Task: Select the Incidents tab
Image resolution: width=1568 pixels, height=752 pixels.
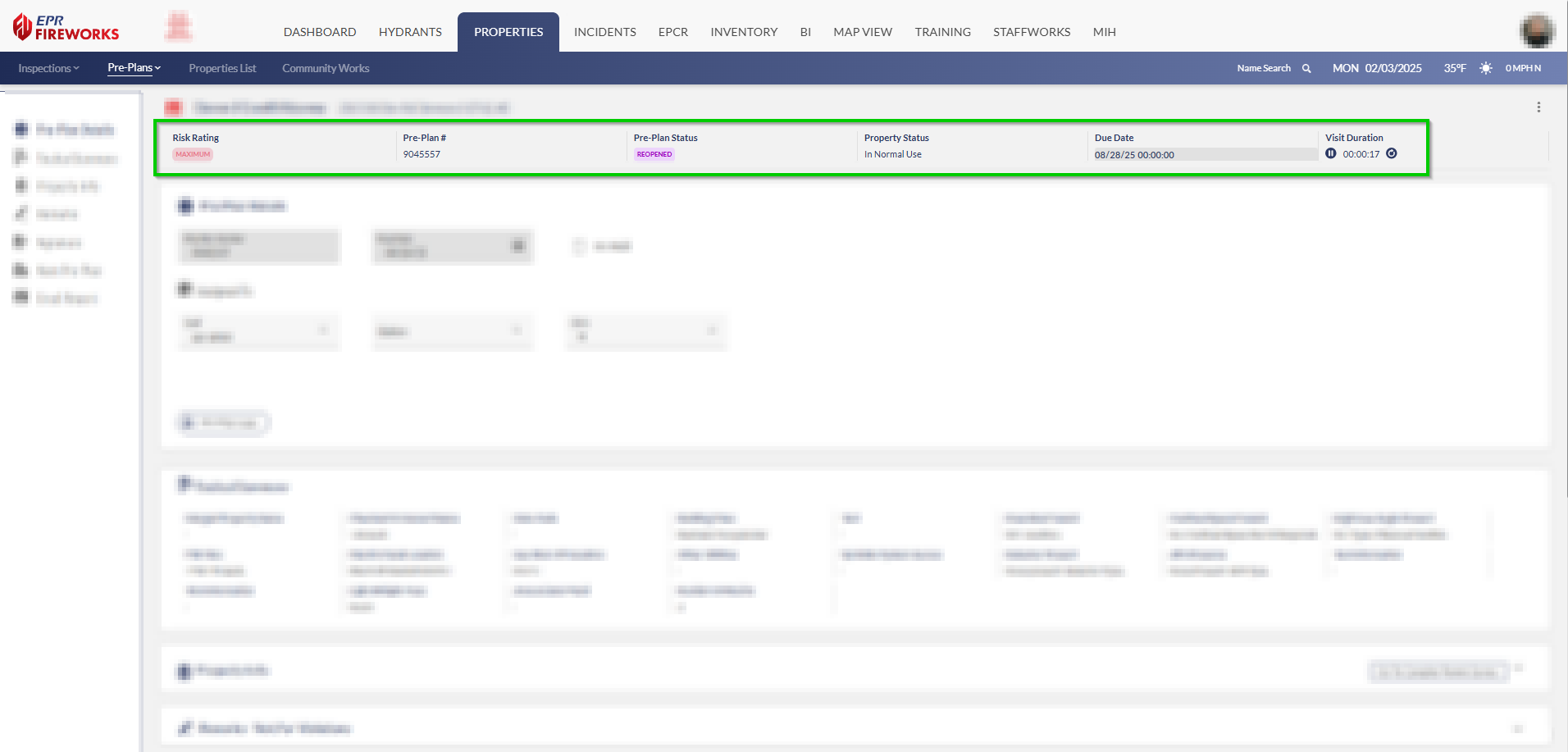Action: click(604, 32)
